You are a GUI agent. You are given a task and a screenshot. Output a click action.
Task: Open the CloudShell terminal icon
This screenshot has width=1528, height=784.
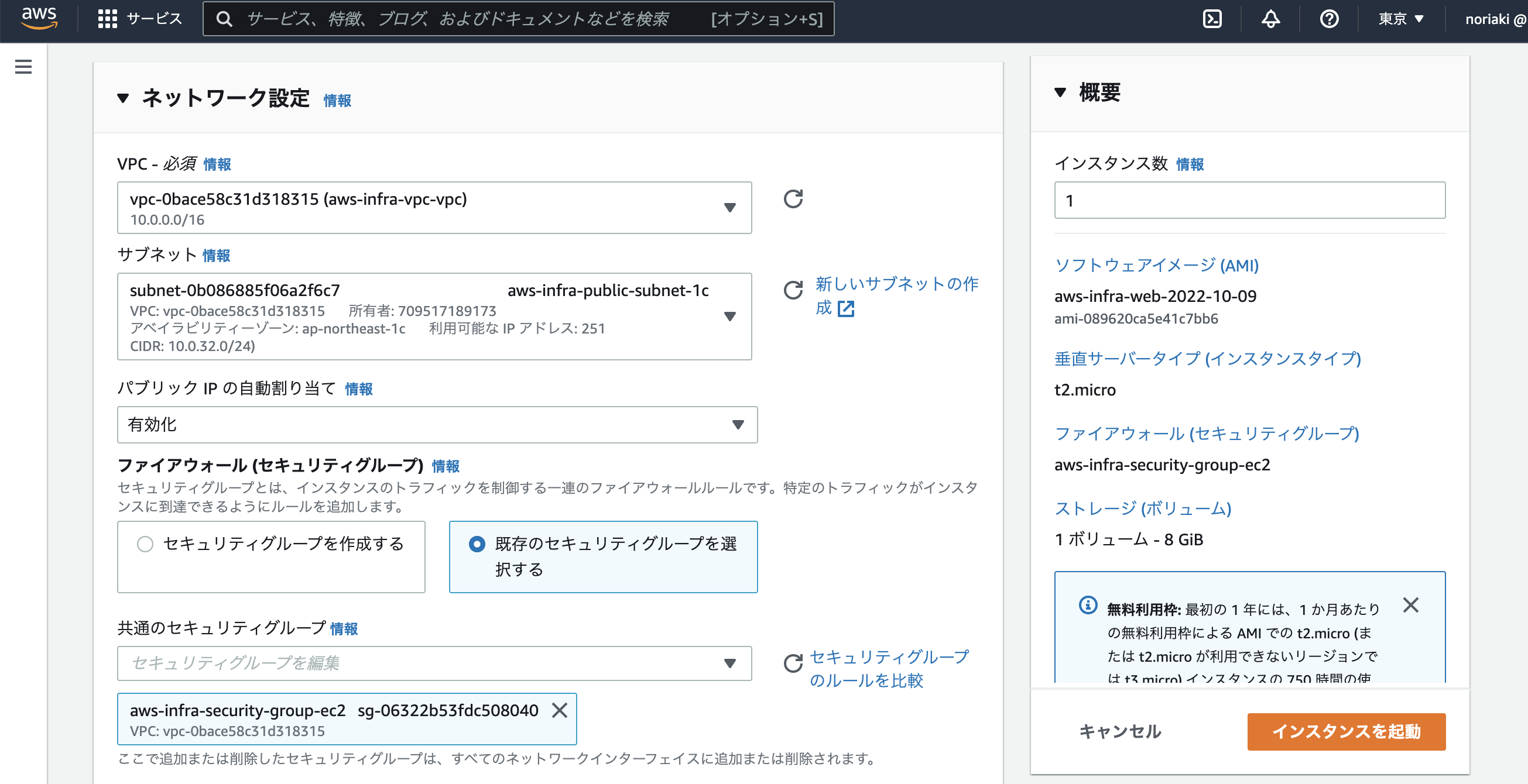(1212, 19)
